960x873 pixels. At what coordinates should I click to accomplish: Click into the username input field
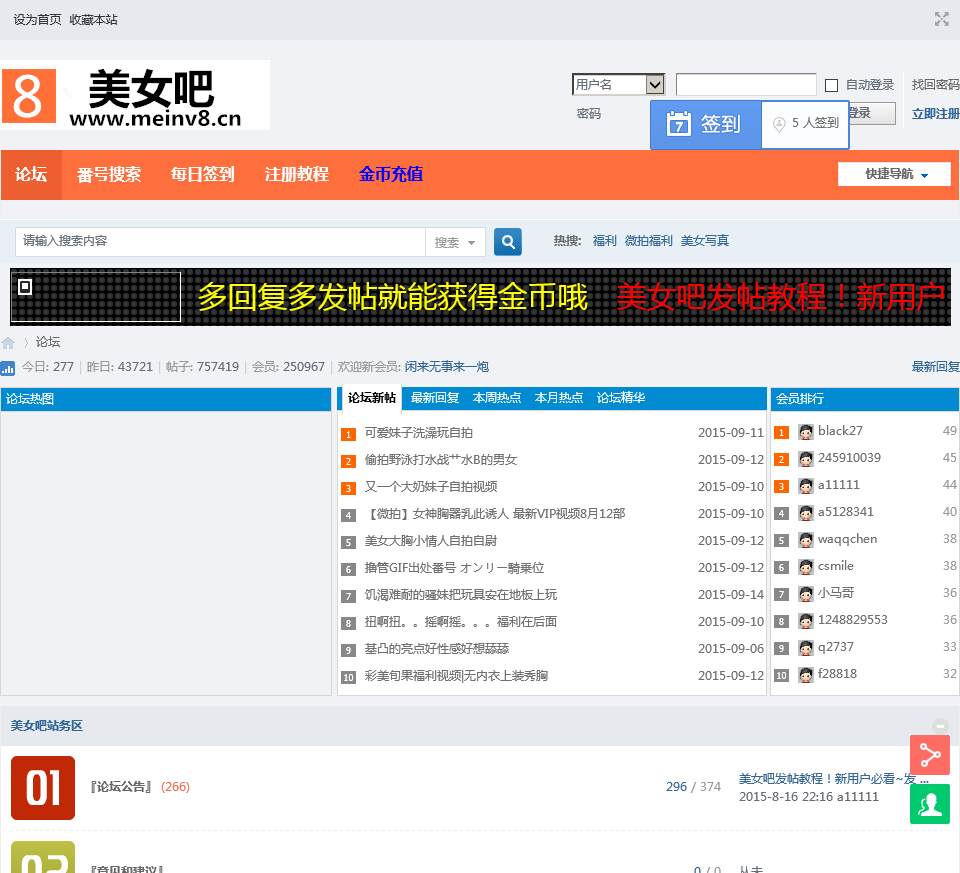(746, 84)
